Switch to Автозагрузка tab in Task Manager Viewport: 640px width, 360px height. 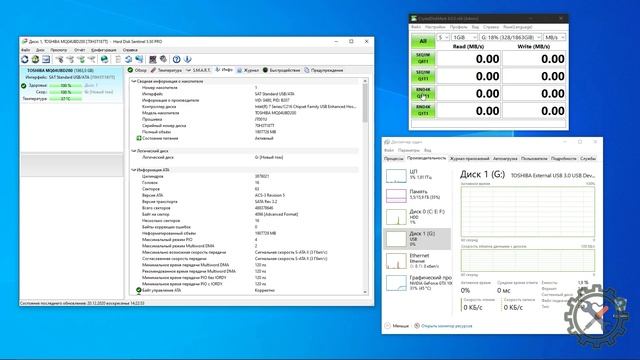coord(505,158)
